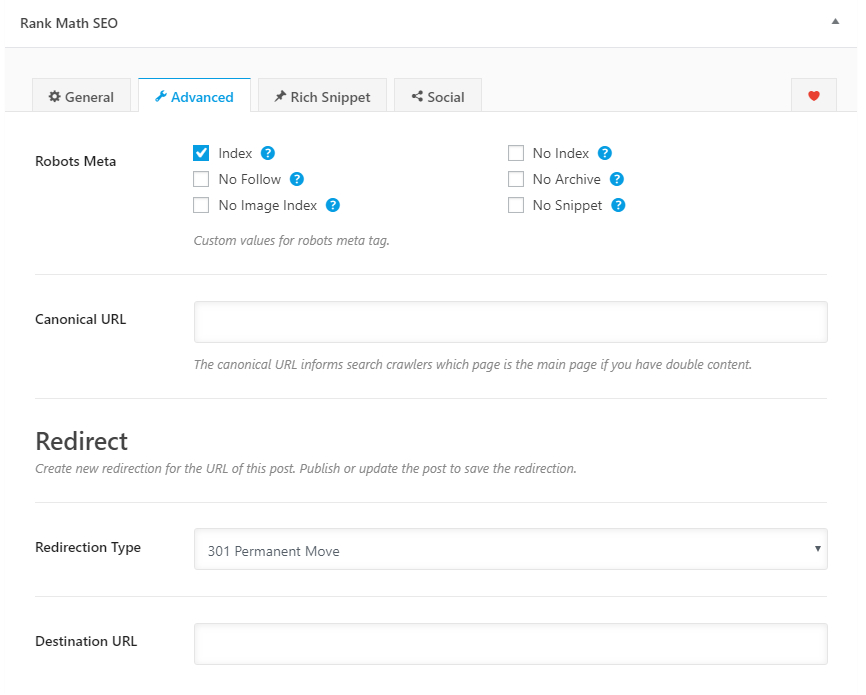Check the No Index checkbox
The height and width of the screenshot is (695, 866).
pyautogui.click(x=516, y=153)
